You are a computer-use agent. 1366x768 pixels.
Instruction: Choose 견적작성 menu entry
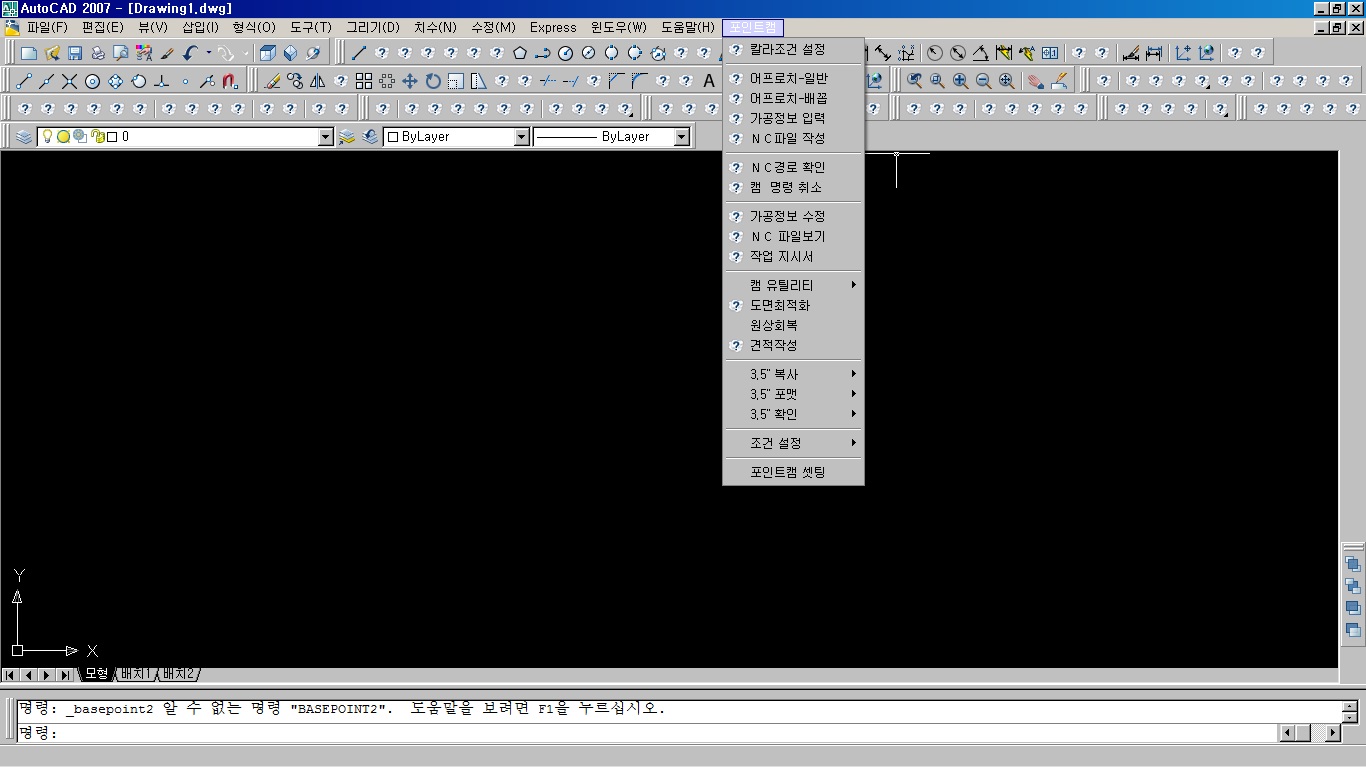[x=794, y=345]
